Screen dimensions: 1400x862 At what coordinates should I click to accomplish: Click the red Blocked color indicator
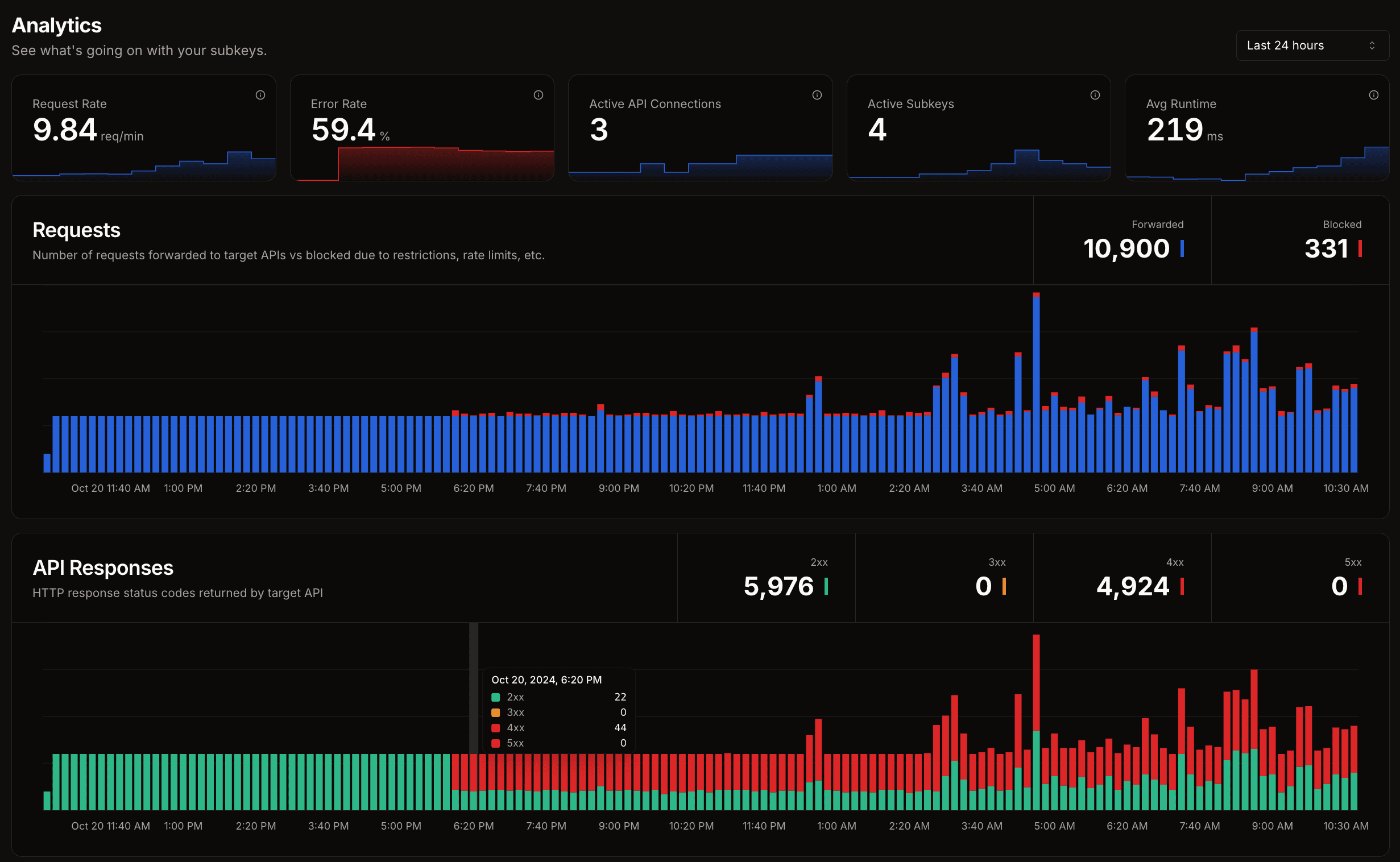coord(1360,248)
